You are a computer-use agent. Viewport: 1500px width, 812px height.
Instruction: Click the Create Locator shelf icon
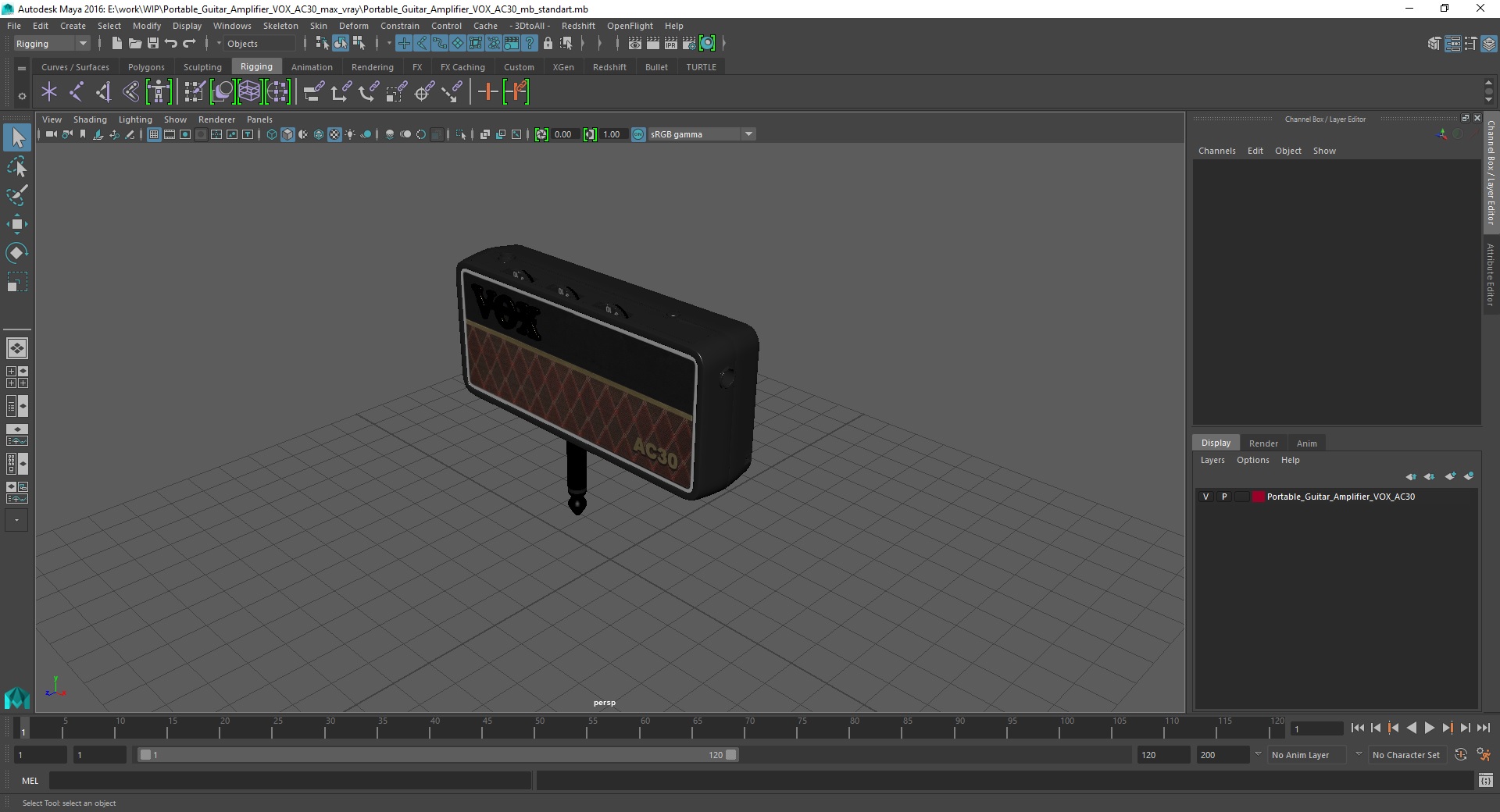click(49, 92)
